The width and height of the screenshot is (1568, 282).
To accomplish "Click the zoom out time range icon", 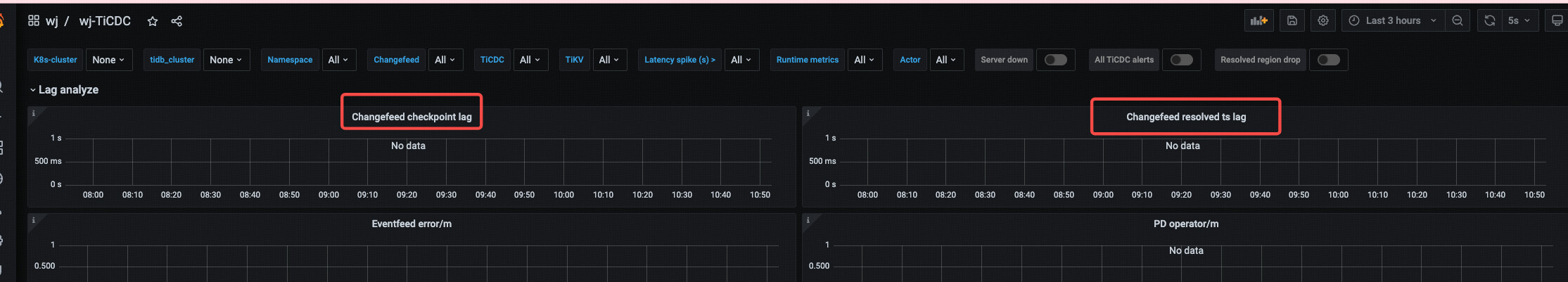I will pyautogui.click(x=1458, y=21).
